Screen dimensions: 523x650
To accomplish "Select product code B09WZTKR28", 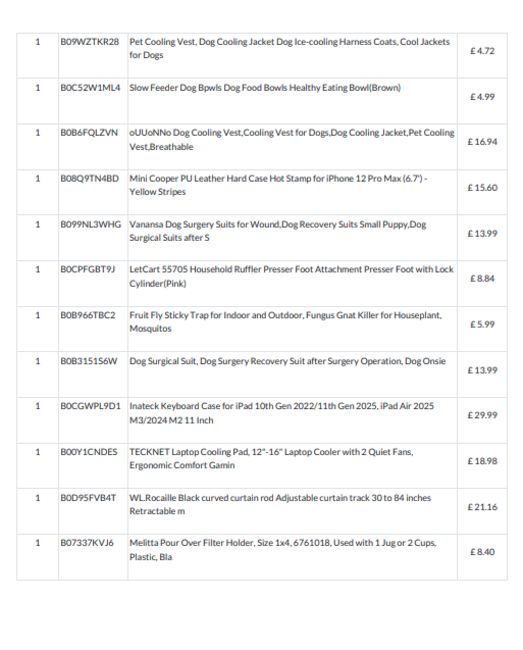I will (90, 42).
